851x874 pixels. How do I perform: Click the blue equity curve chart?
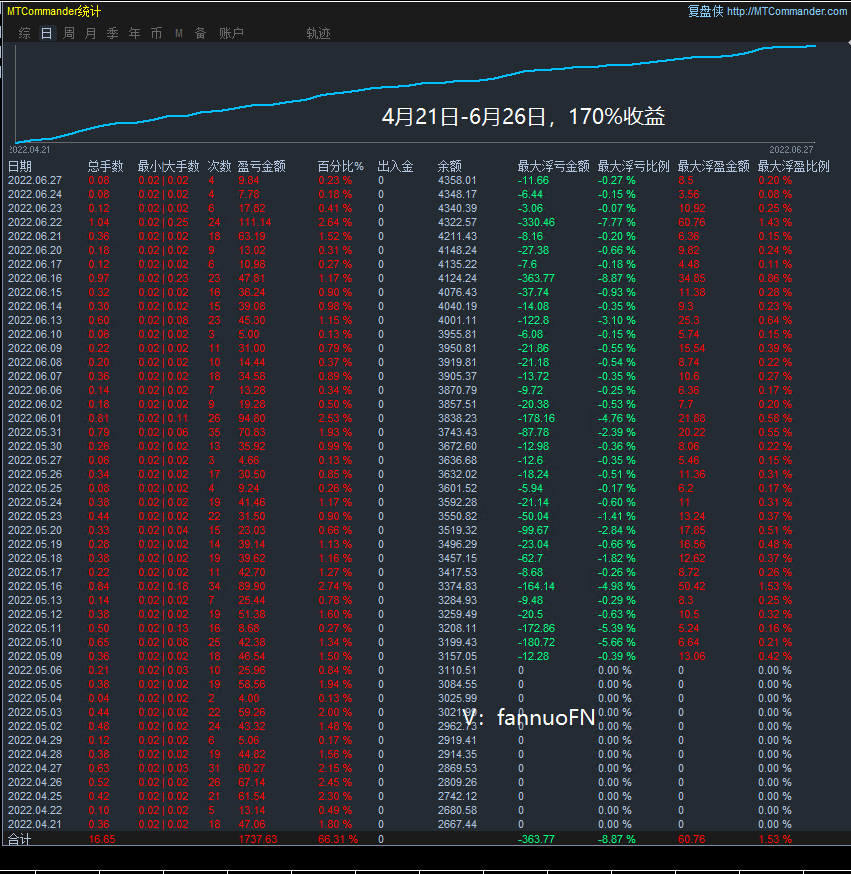(x=415, y=94)
